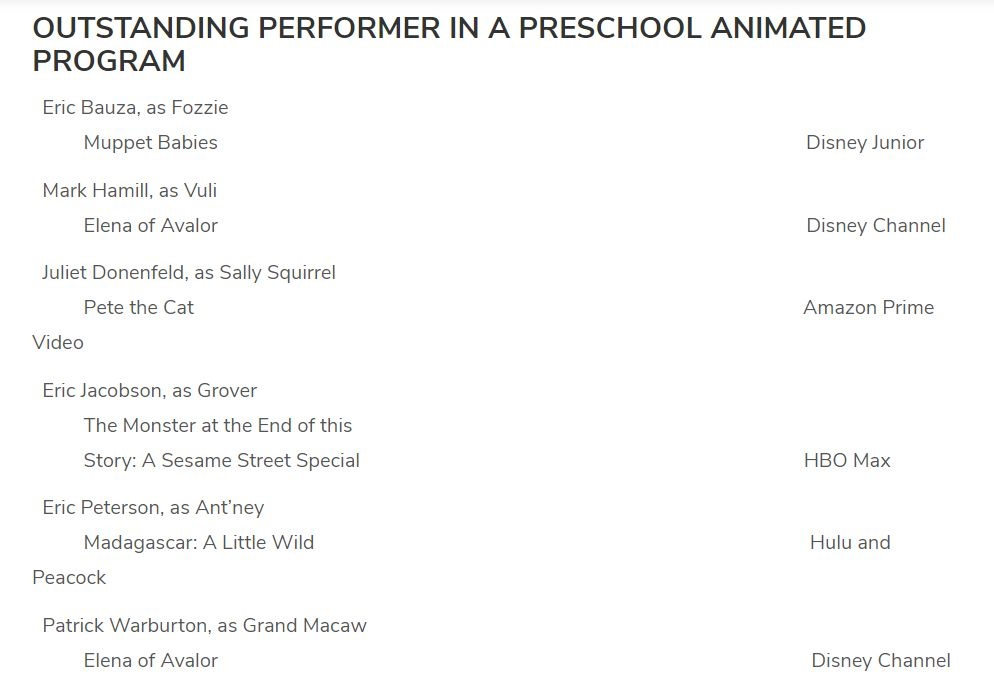Select the Eric Bauza, as Fozzie line
Image resolution: width=994 pixels, height=691 pixels.
point(135,107)
